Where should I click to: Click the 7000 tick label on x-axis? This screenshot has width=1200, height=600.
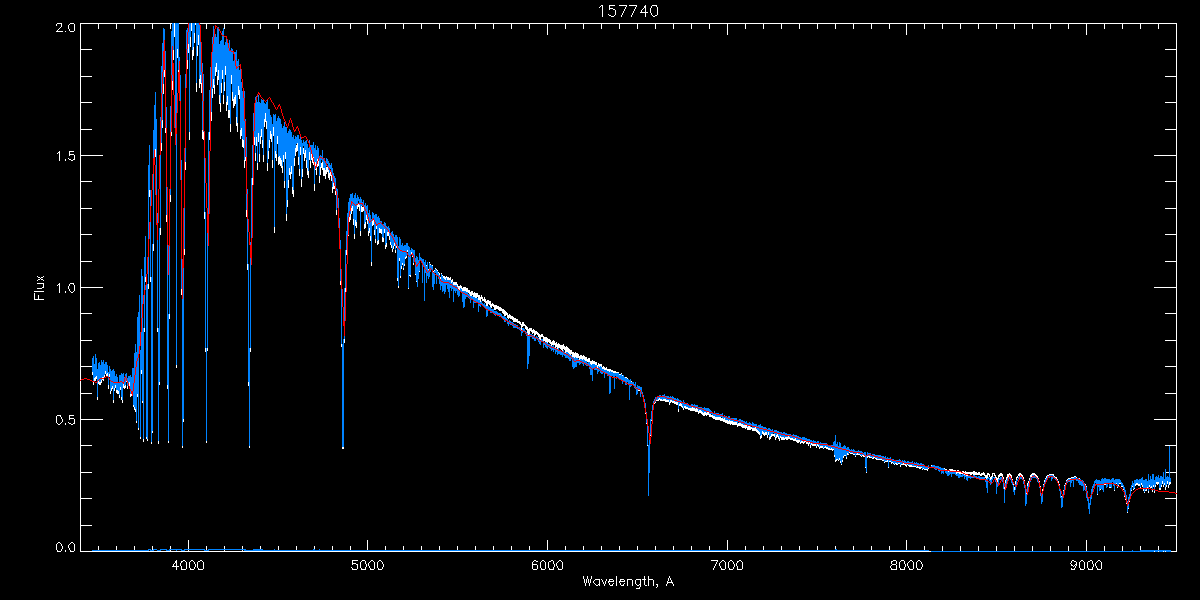(727, 566)
